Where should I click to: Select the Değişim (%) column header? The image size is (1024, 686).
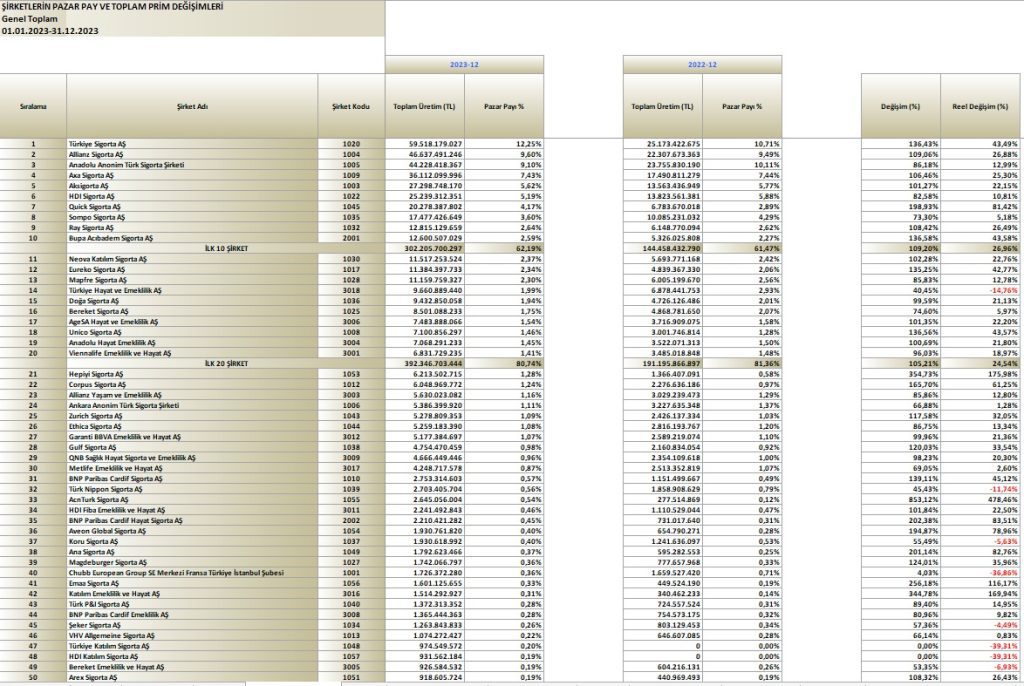pyautogui.click(x=901, y=106)
